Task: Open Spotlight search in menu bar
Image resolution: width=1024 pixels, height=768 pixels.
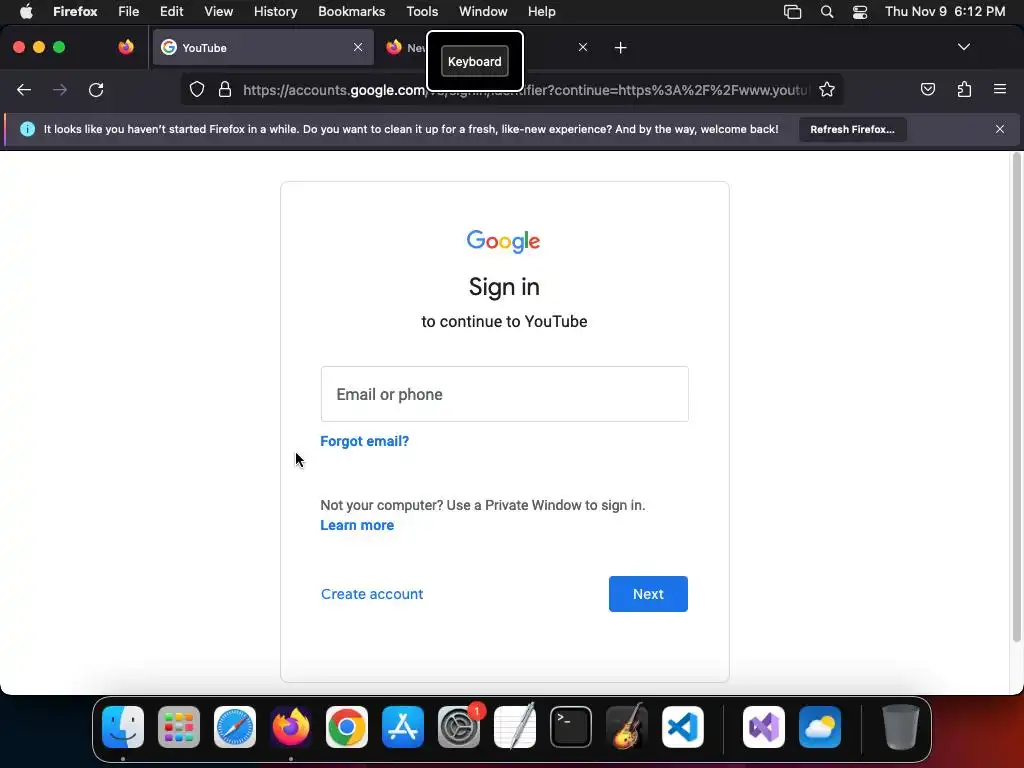Action: pos(827,12)
